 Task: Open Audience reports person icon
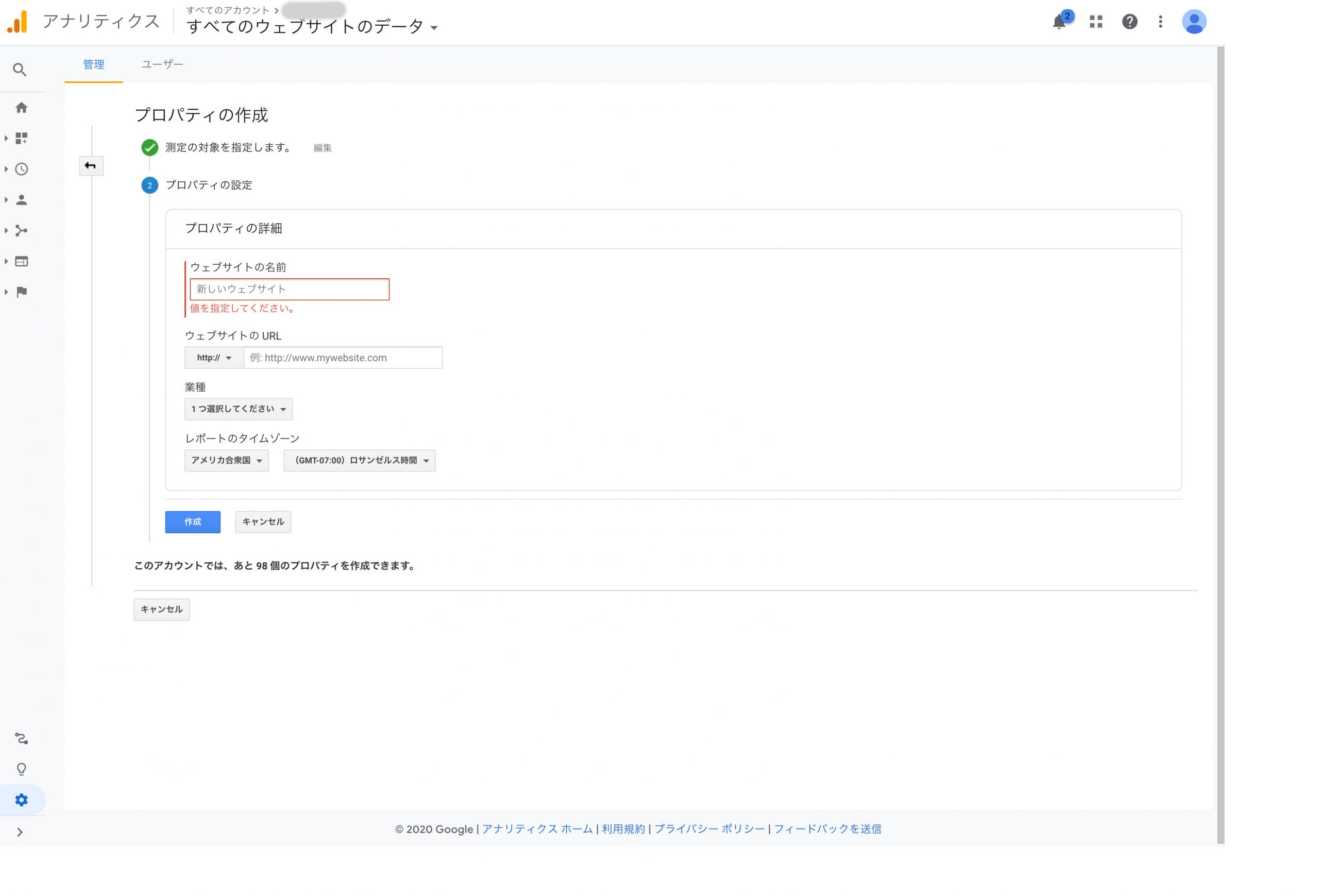pyautogui.click(x=22, y=200)
